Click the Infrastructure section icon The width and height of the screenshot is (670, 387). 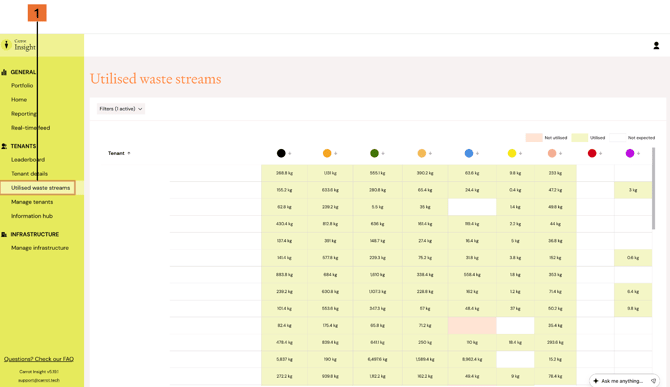(4, 234)
